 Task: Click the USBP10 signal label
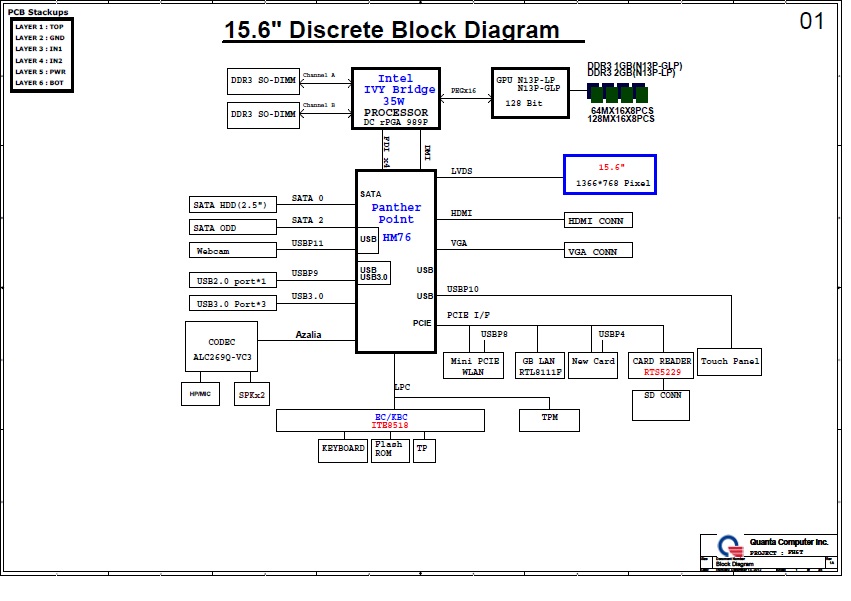coord(462,289)
